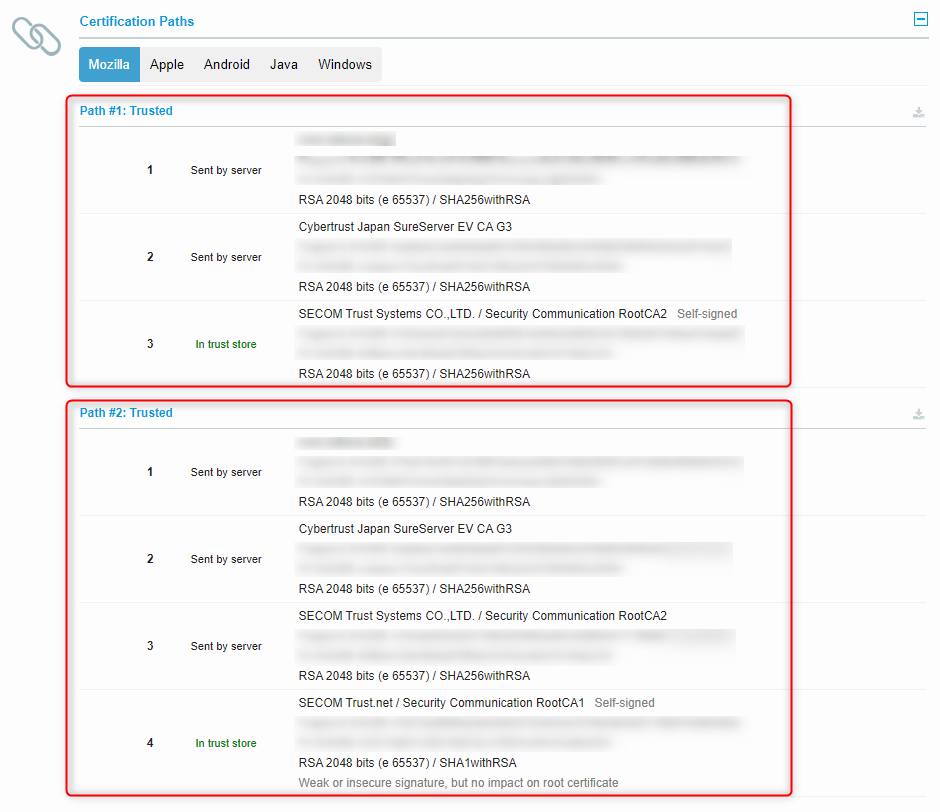Click the Path #2: Trusted header
Image resolution: width=940 pixels, height=812 pixels.
point(126,413)
